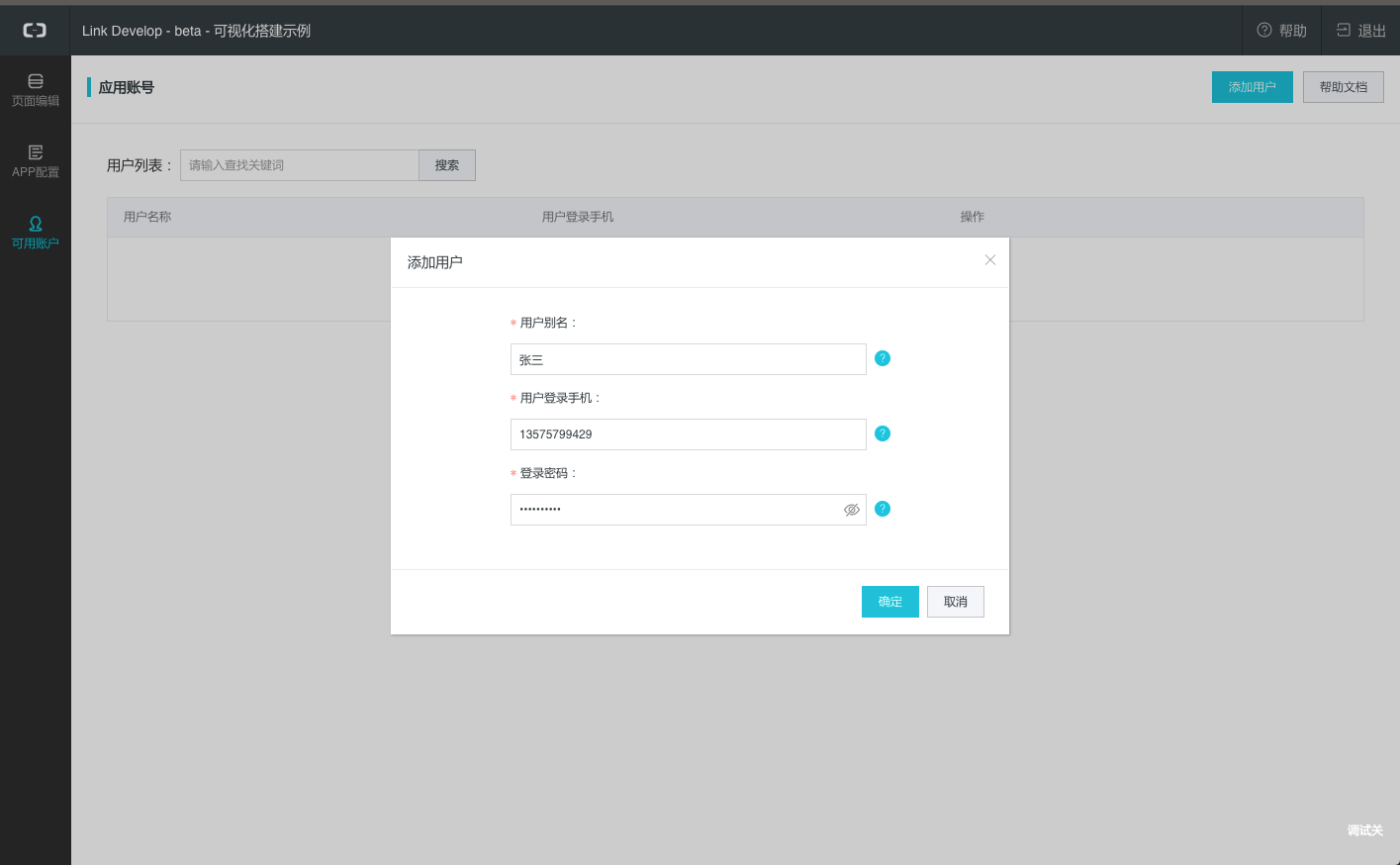
Task: Open the 页面编辑 sidebar item
Action: pyautogui.click(x=36, y=90)
